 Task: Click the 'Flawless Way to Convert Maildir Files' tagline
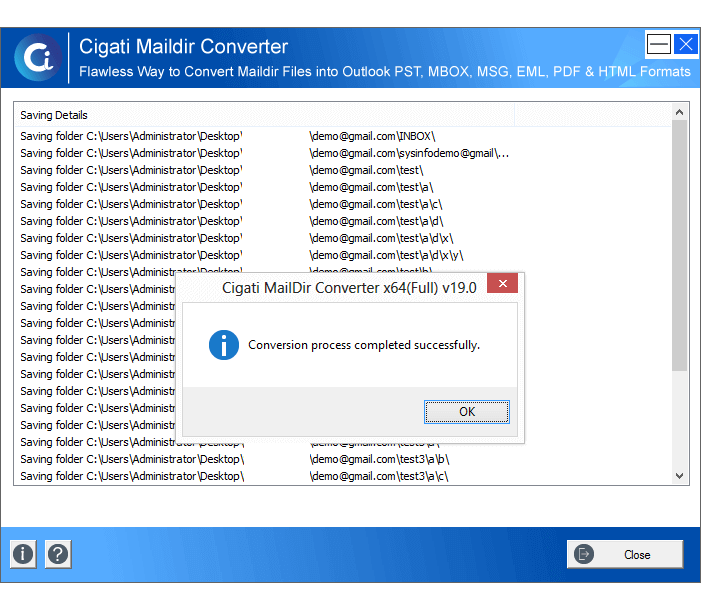tap(384, 72)
